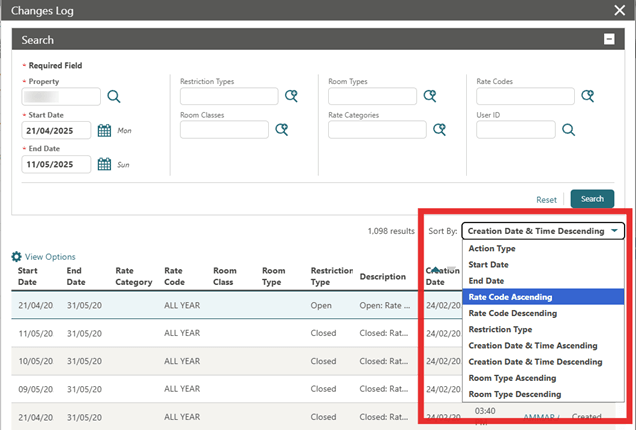The image size is (636, 430).
Task: Click Creation Date column header
Action: [442, 276]
